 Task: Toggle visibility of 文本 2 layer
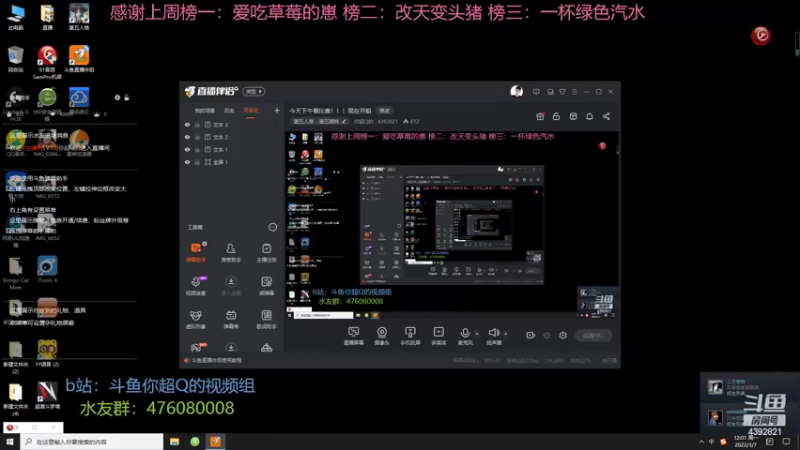187,137
